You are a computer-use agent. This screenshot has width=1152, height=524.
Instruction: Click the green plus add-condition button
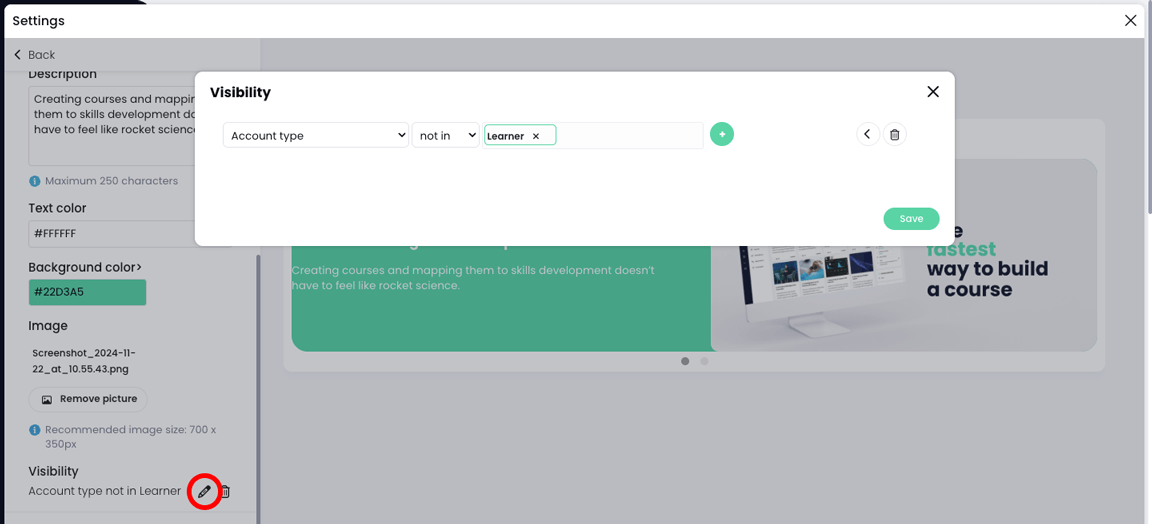click(722, 134)
